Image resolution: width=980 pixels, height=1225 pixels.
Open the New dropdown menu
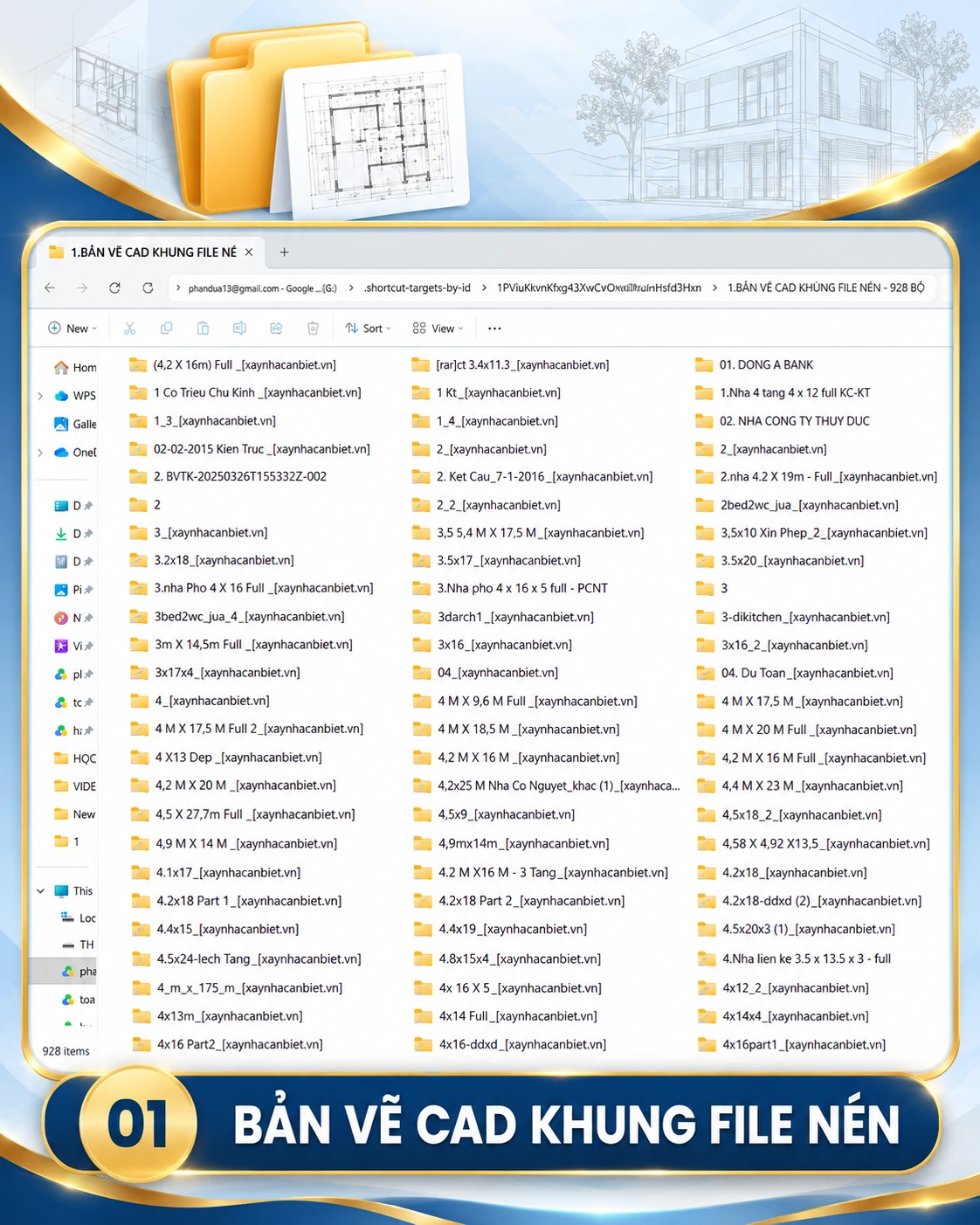click(72, 329)
